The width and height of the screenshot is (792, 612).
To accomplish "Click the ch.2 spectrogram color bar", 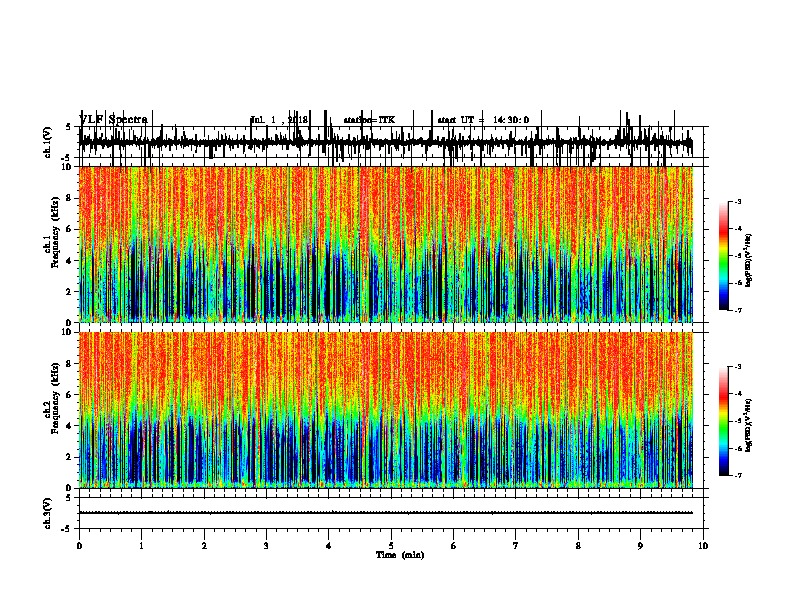I will (x=724, y=421).
